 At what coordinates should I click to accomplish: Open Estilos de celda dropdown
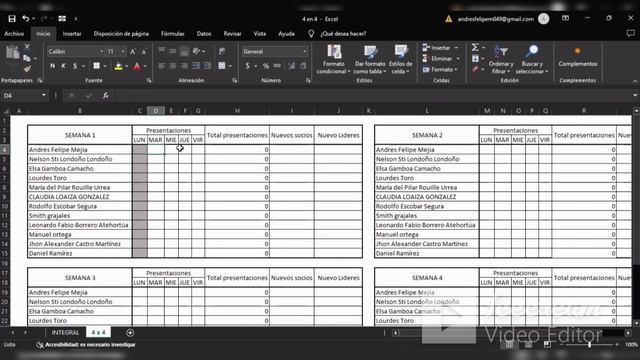pyautogui.click(x=400, y=59)
